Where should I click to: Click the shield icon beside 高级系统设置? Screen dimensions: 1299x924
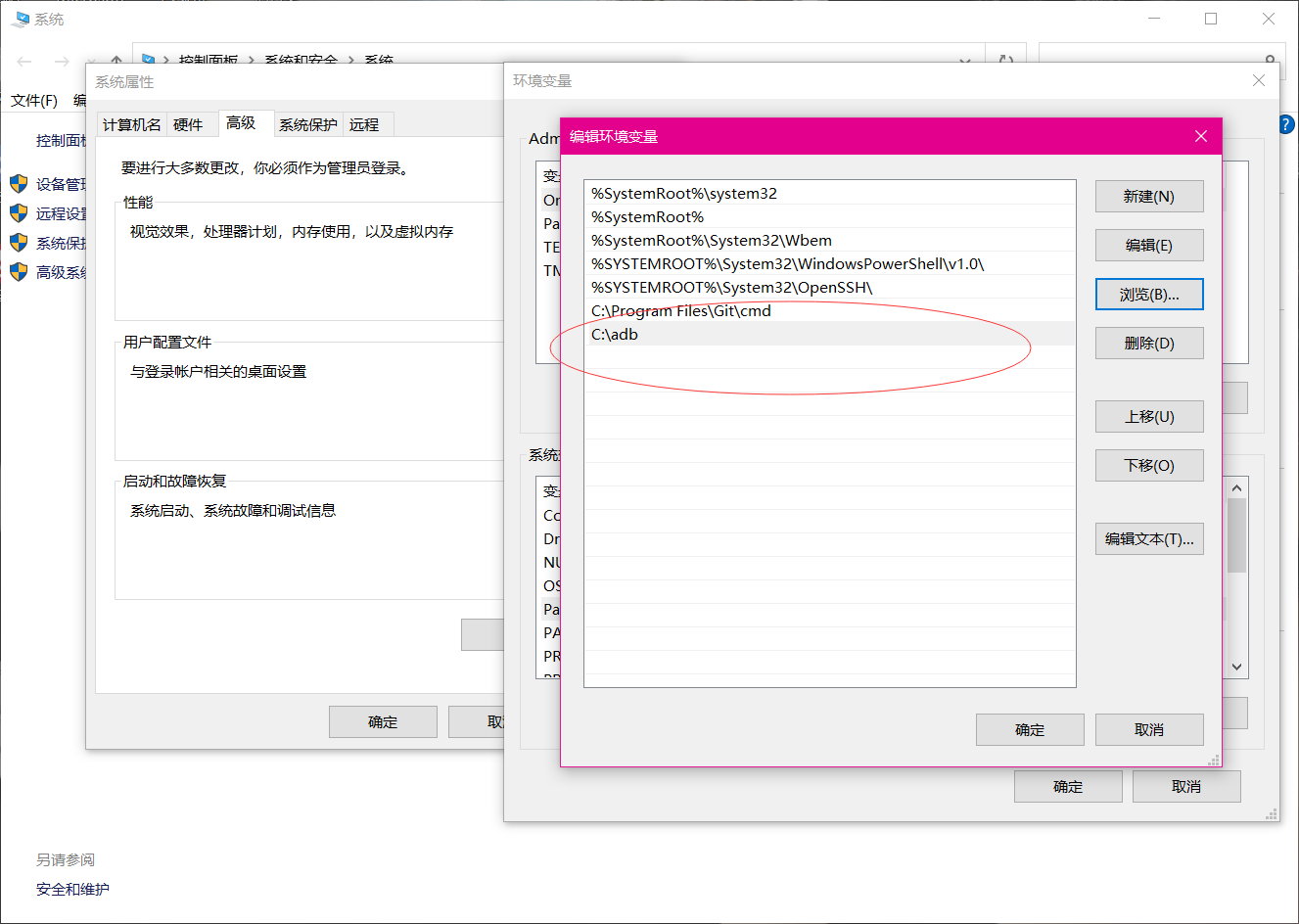19,272
